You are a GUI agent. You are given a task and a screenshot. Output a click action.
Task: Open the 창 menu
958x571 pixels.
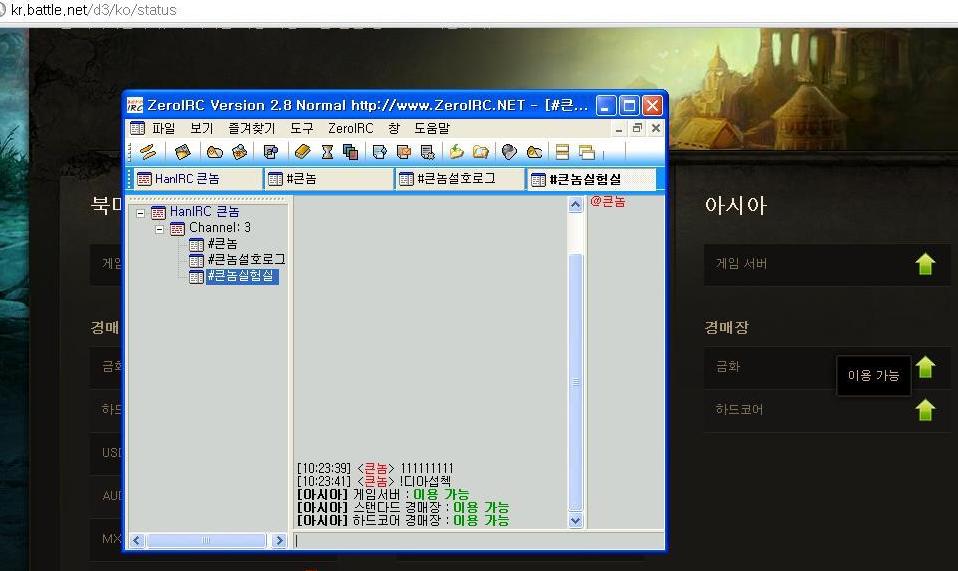pos(394,128)
